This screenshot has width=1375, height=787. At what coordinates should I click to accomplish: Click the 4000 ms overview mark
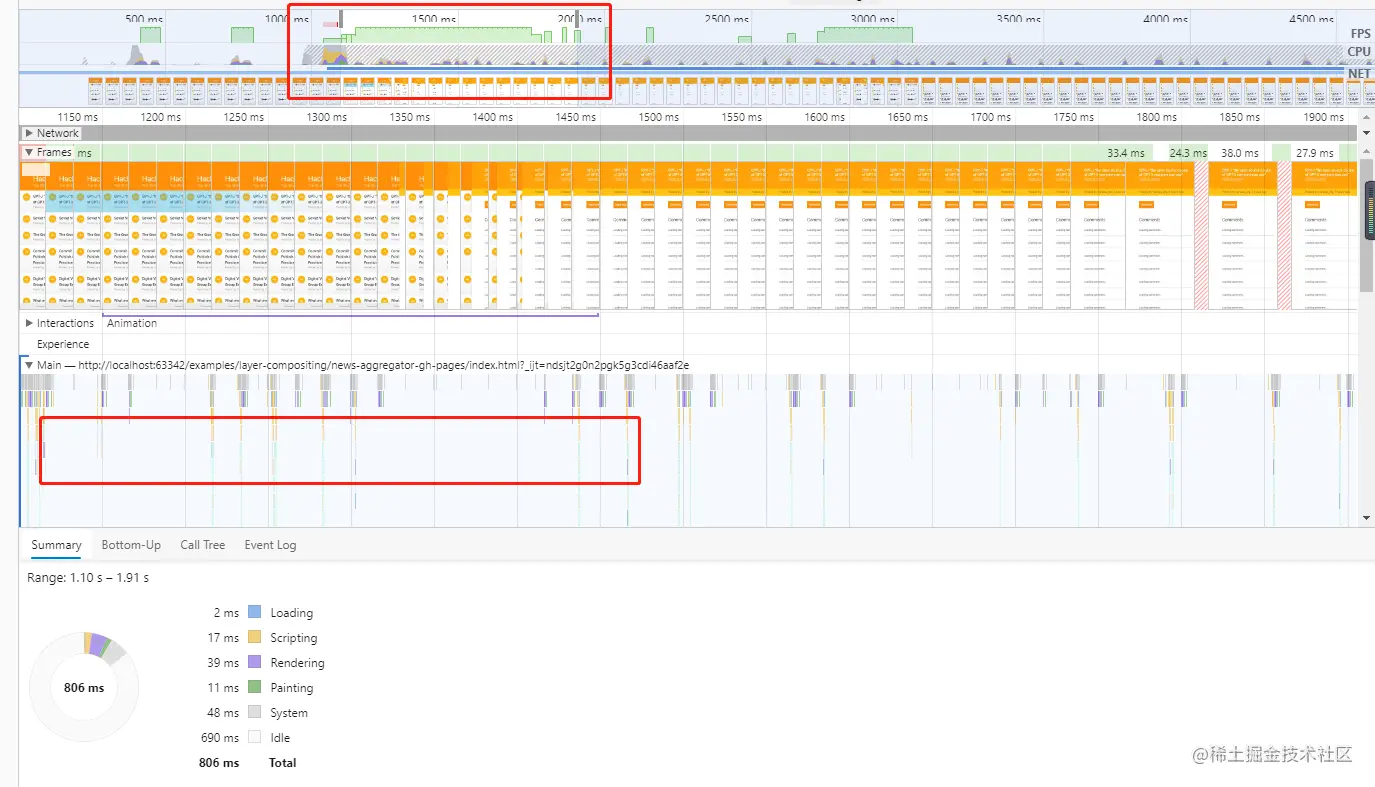[x=1165, y=19]
